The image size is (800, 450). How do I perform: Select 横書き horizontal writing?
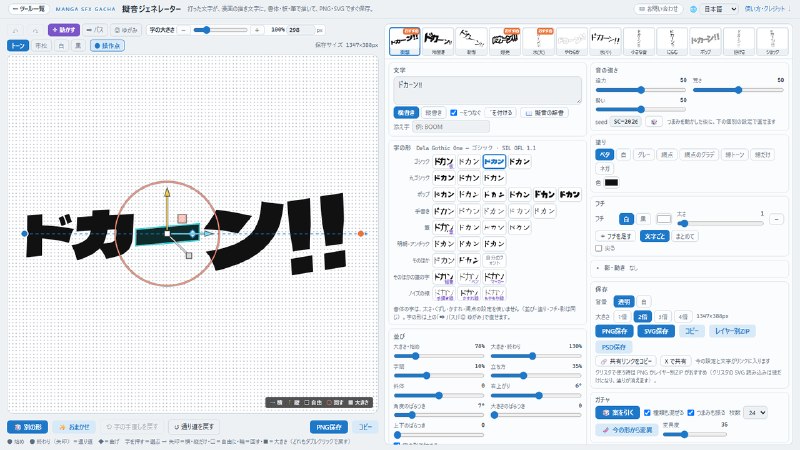(x=406, y=112)
